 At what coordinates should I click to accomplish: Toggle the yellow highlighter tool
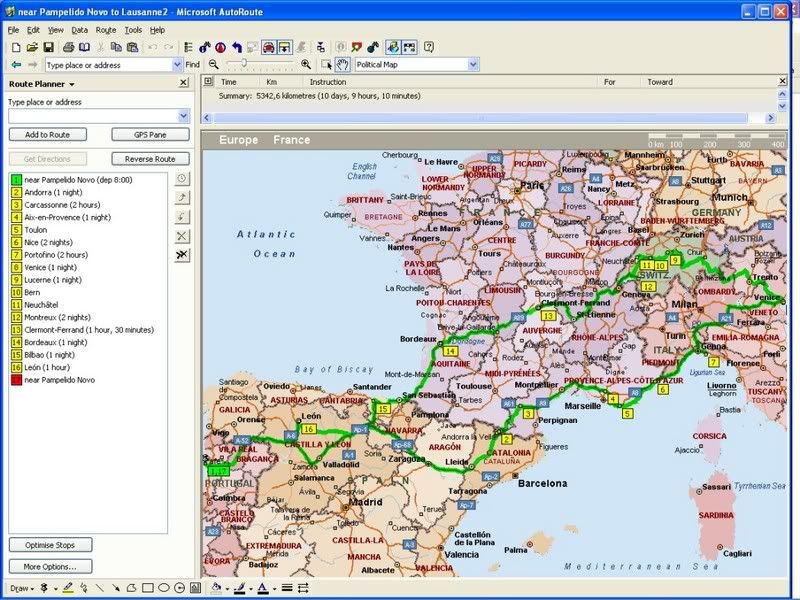[68, 588]
